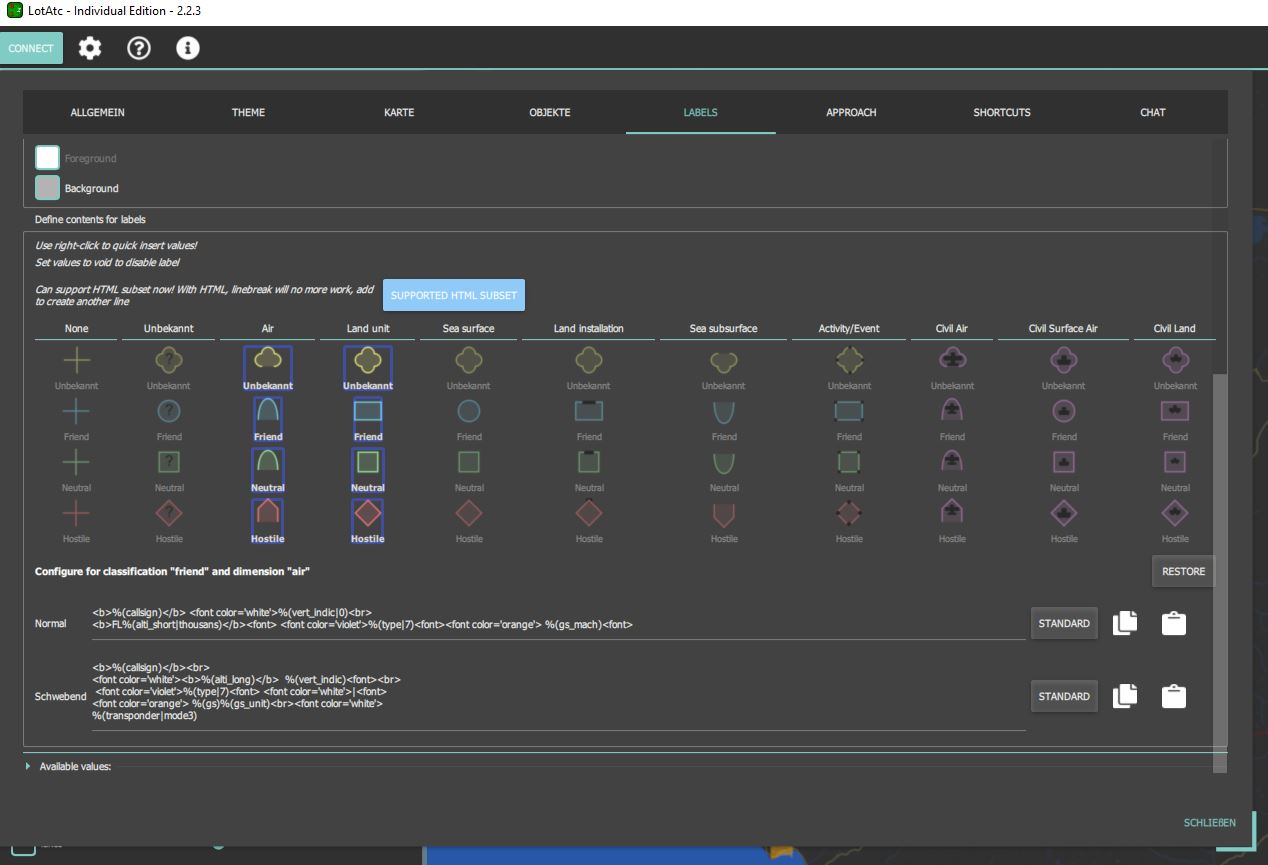
Task: Click the Foreground color swatch
Action: (x=47, y=158)
